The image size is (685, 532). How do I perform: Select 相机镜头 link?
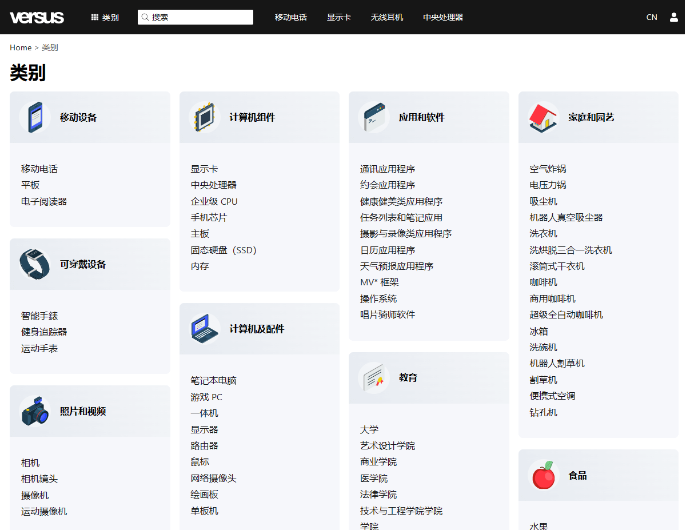click(x=39, y=479)
